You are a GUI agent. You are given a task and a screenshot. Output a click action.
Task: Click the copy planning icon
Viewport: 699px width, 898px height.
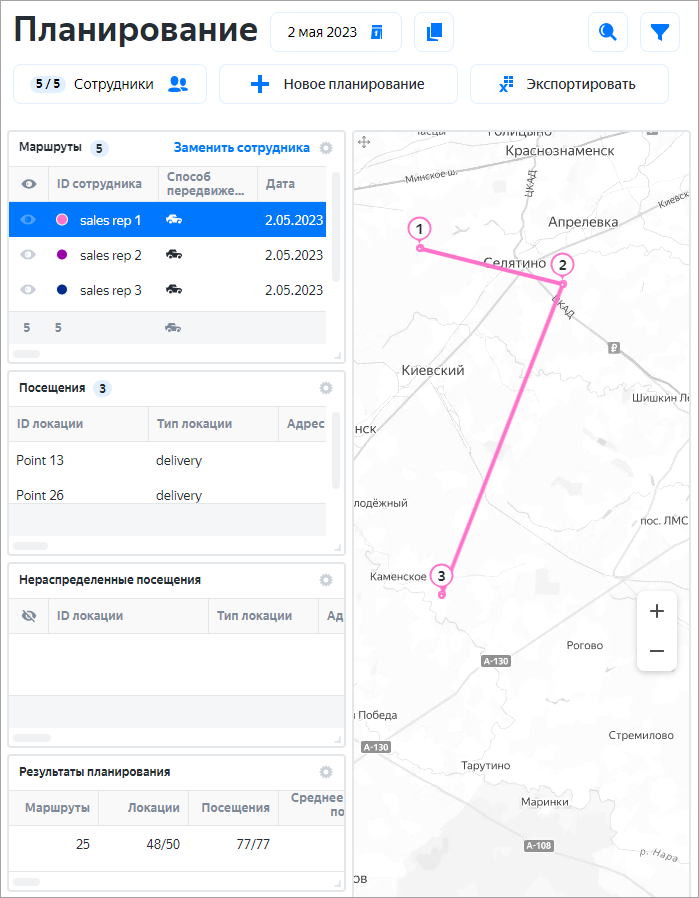[433, 32]
